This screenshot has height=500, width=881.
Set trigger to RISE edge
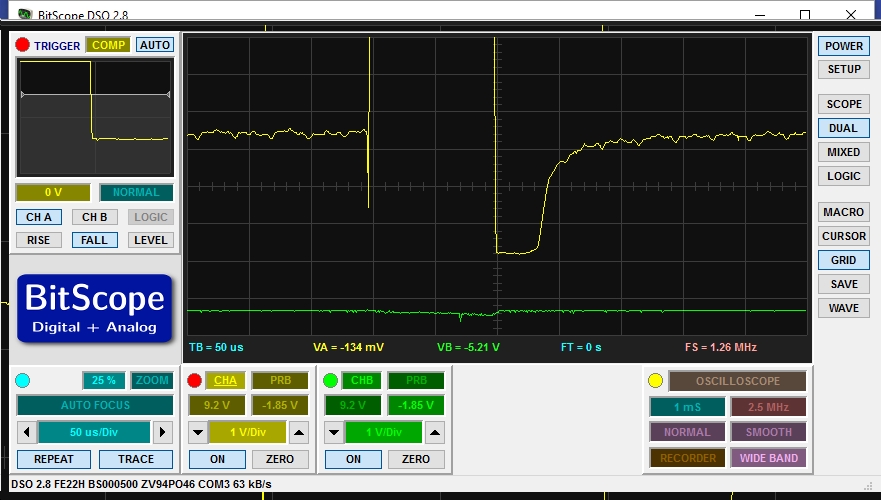39,240
